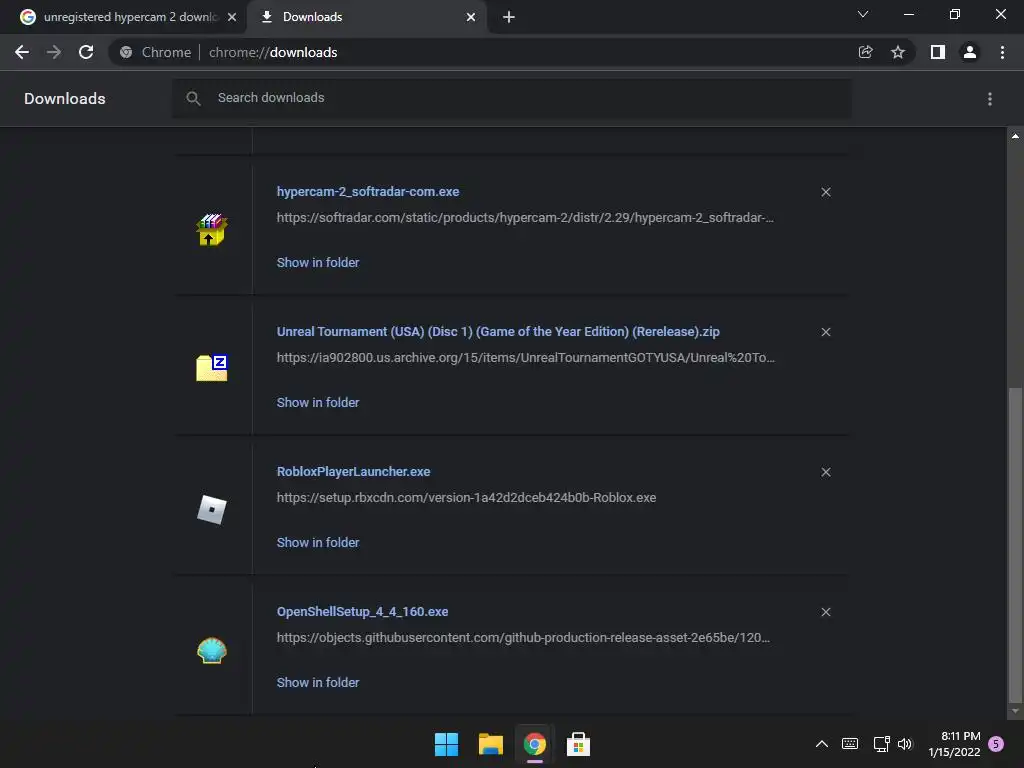Open the Downloads page more actions menu
1024x768 pixels.
[x=990, y=99]
